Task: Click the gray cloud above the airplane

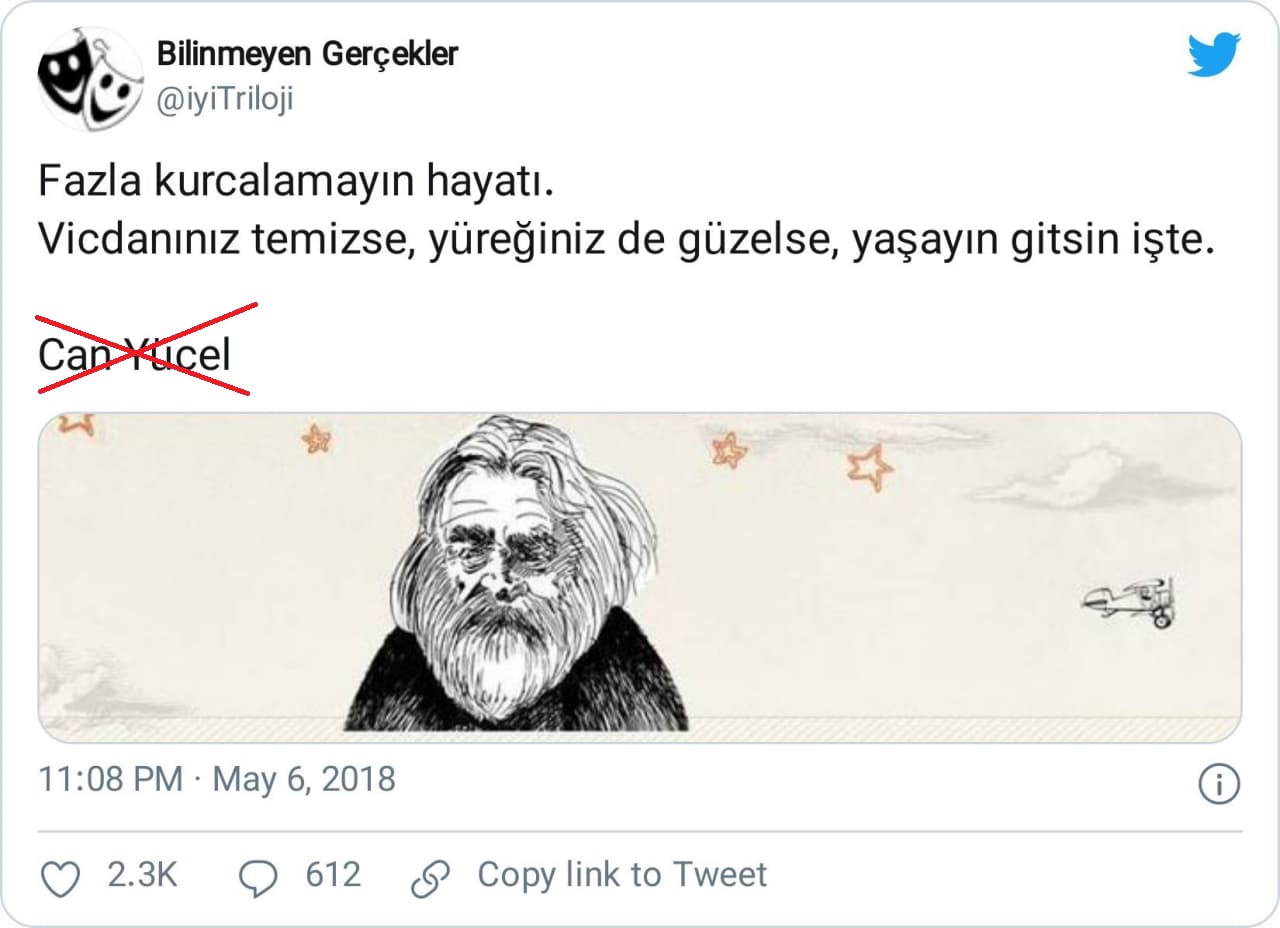Action: 1100,478
